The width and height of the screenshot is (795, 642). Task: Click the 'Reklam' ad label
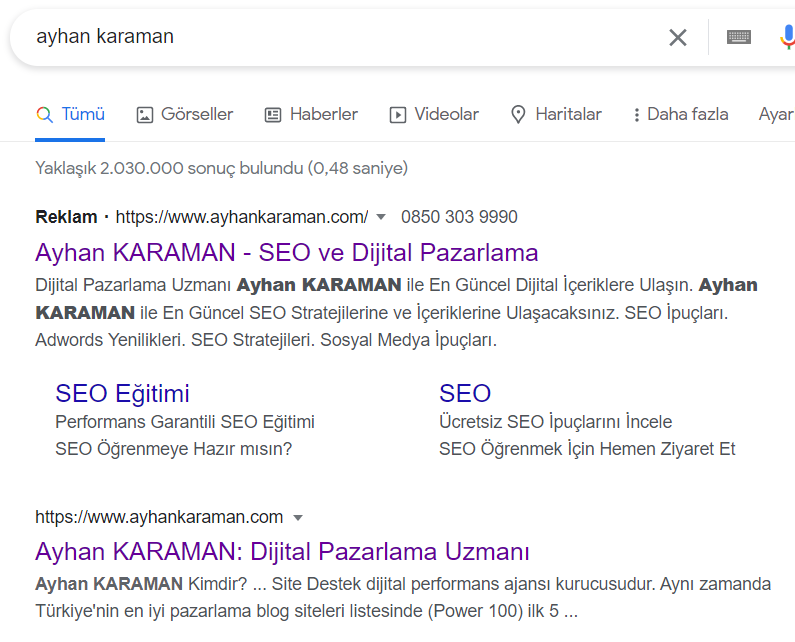pyautogui.click(x=66, y=217)
